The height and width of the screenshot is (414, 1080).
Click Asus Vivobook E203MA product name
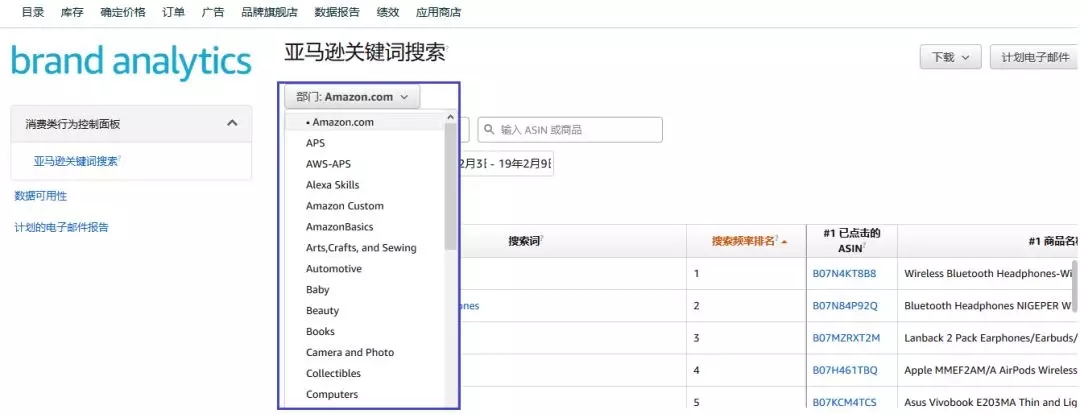pos(990,402)
